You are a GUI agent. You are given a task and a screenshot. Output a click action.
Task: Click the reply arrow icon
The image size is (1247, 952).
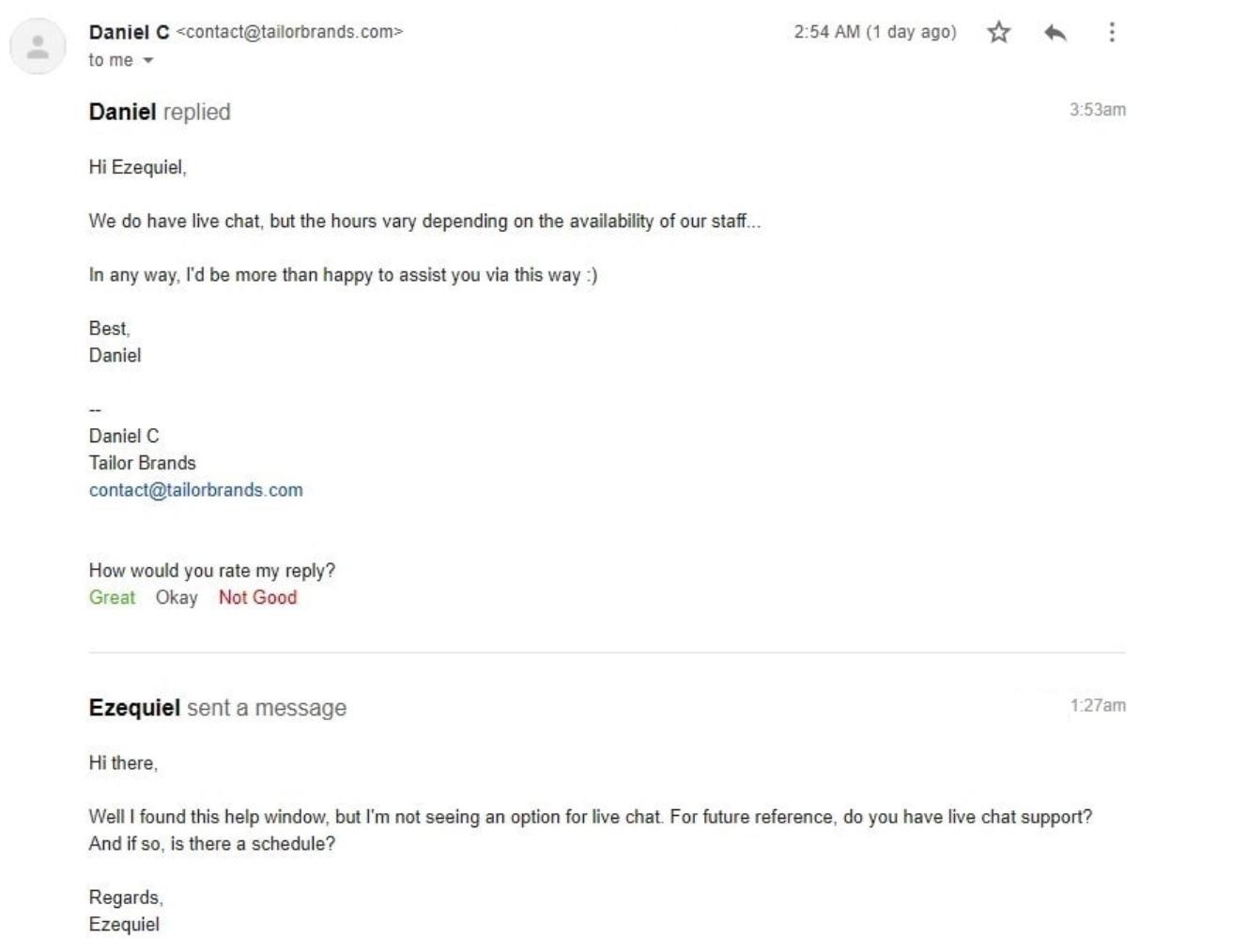coord(1055,33)
